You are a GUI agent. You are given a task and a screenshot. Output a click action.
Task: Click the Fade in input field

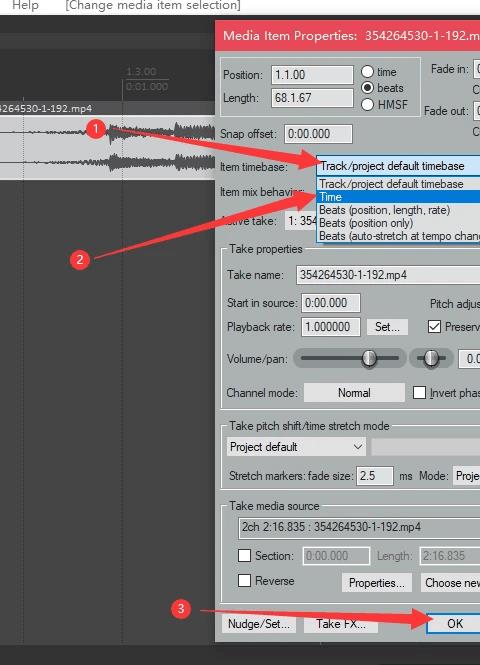(x=477, y=69)
